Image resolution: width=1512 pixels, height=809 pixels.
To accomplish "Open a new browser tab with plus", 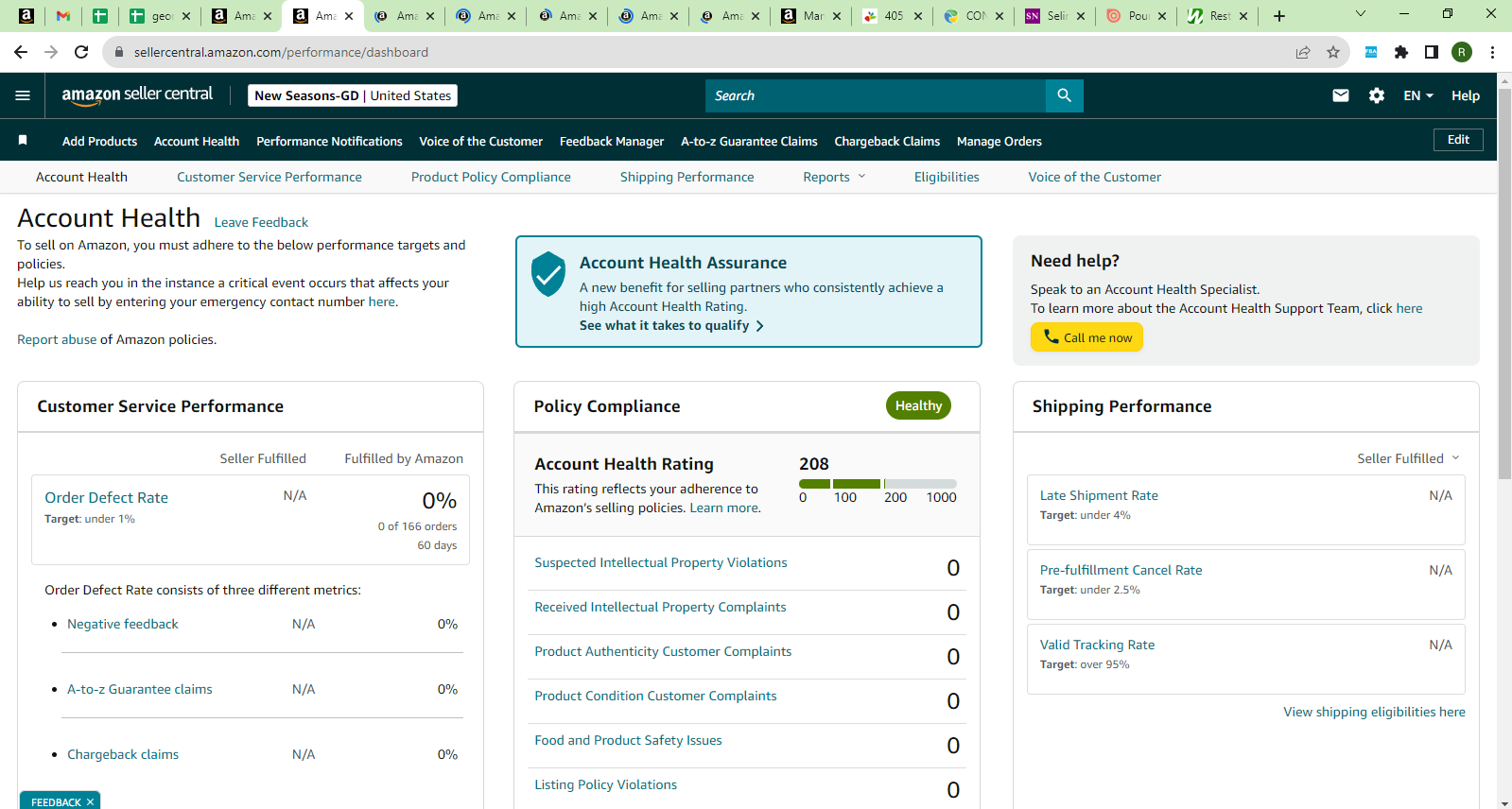I will pyautogui.click(x=1279, y=16).
